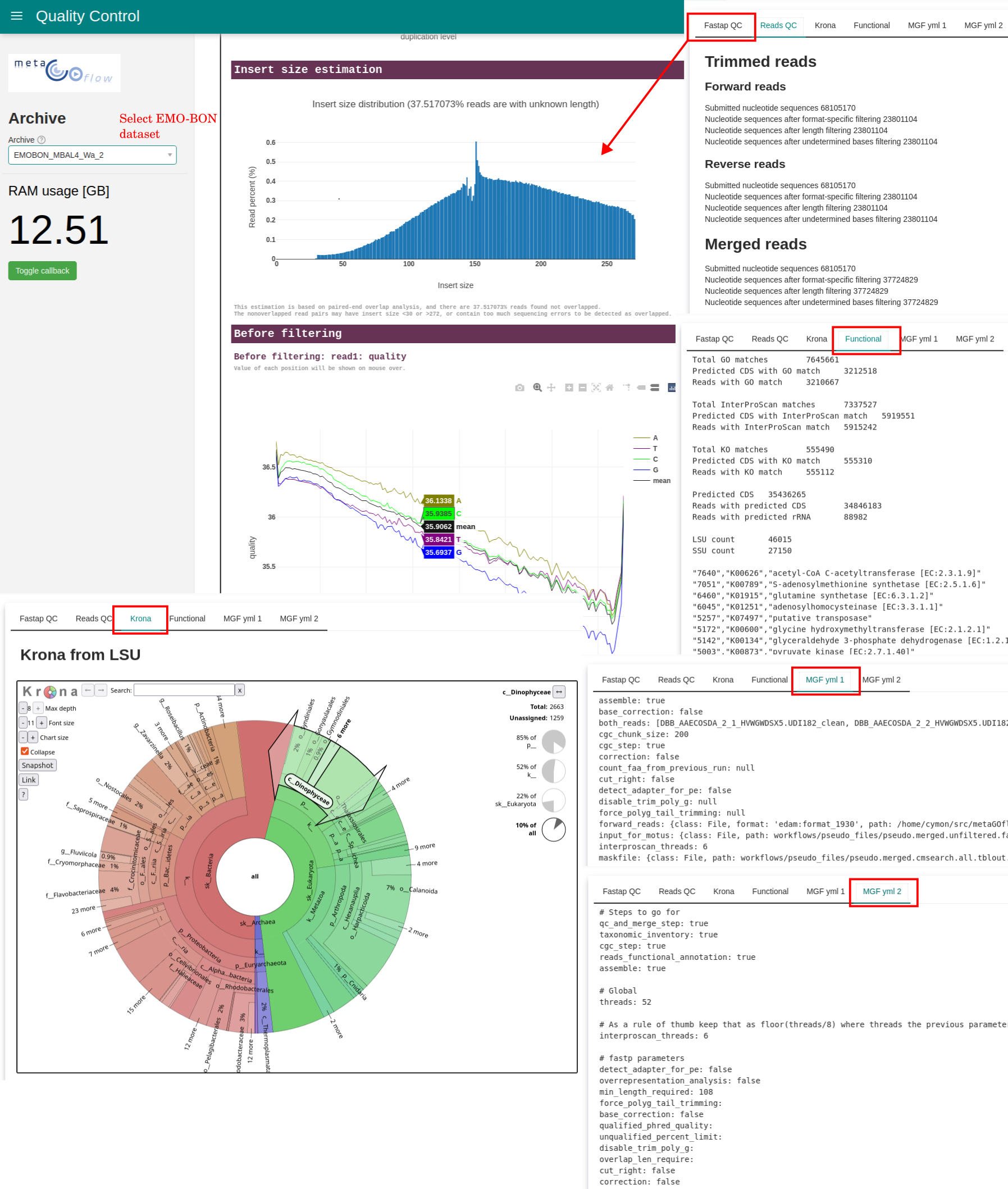The height and width of the screenshot is (1189, 1008).
Task: Click the Krona Snapshot button
Action: (x=37, y=765)
